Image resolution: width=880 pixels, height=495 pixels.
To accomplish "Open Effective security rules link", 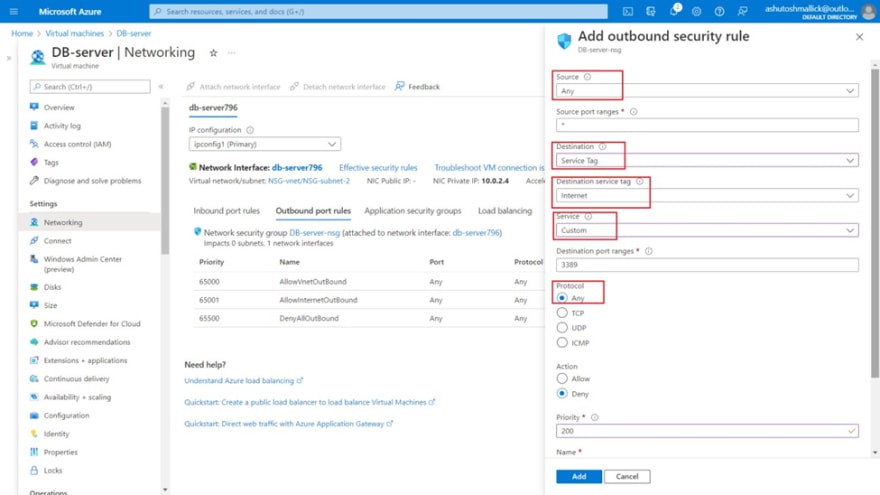I will tap(378, 168).
